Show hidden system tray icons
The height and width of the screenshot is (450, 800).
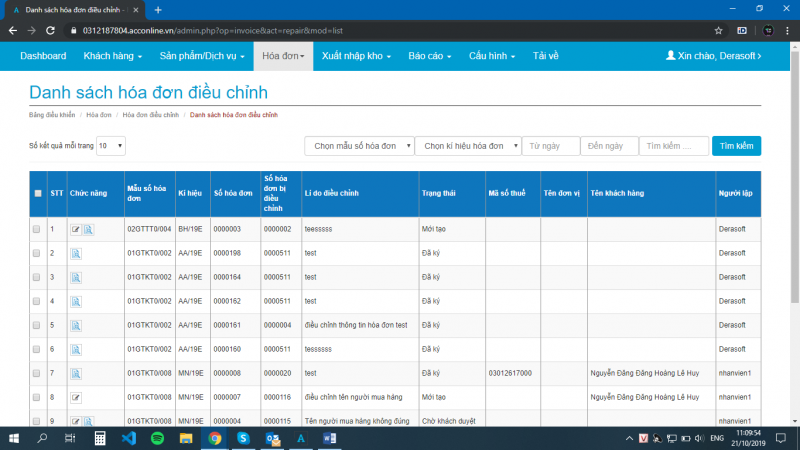(629, 438)
